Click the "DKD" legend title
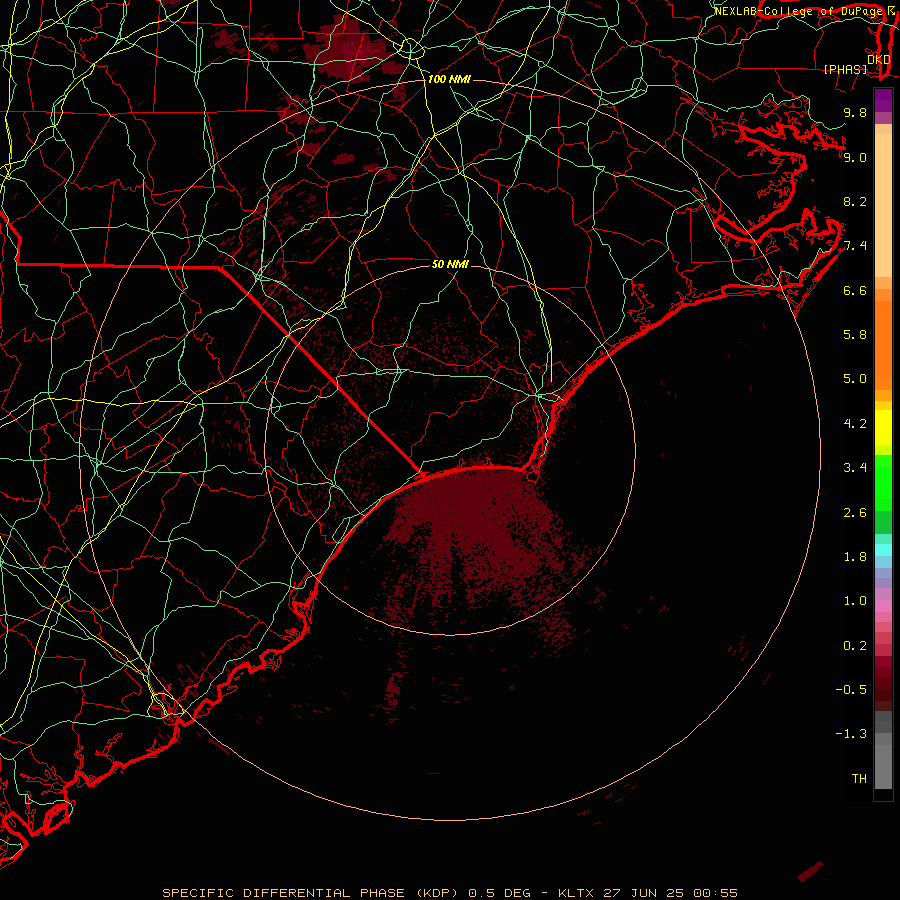Viewport: 900px width, 900px height. (x=879, y=60)
